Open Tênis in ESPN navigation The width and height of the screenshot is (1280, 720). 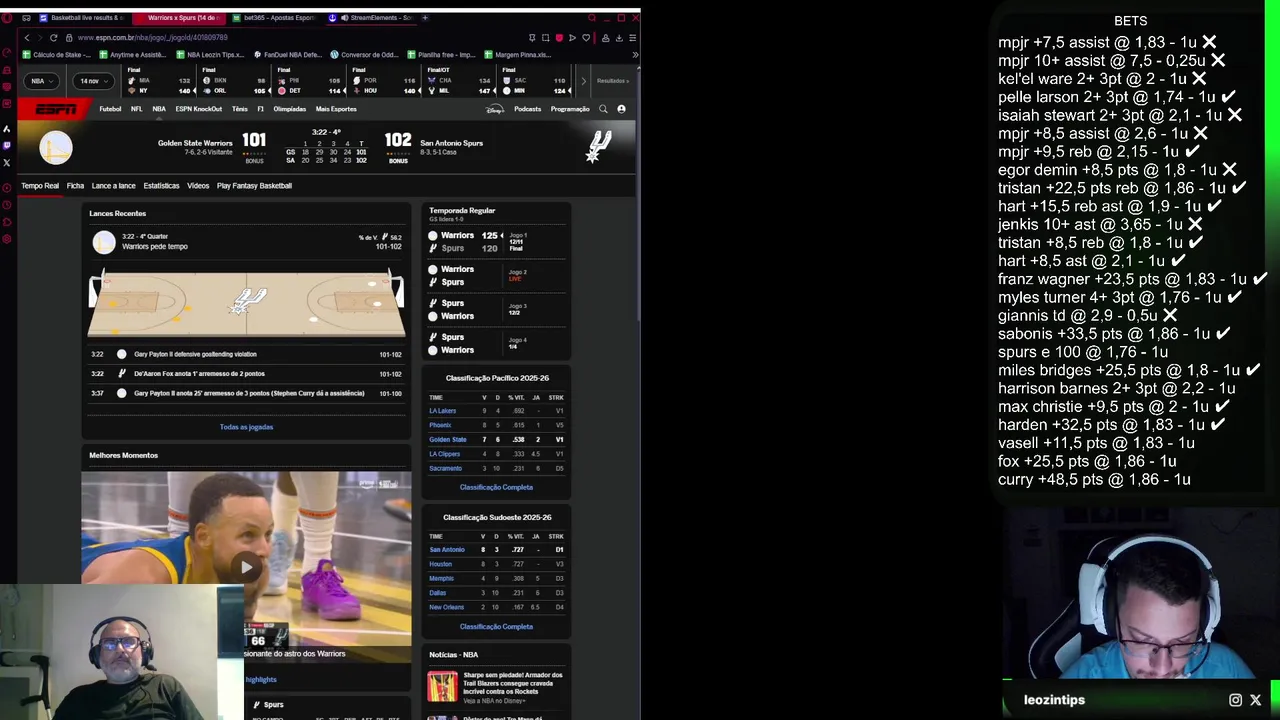point(240,109)
